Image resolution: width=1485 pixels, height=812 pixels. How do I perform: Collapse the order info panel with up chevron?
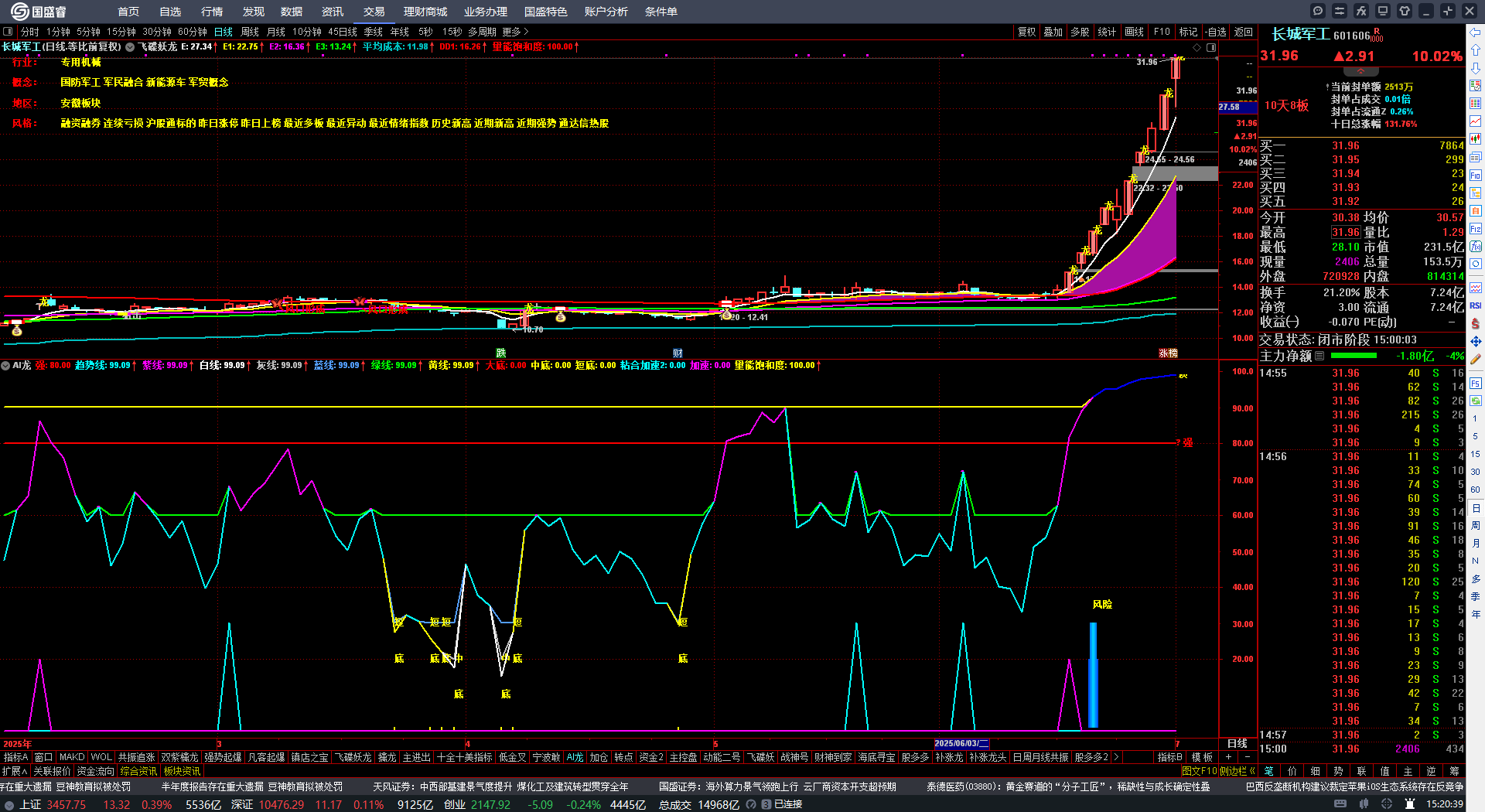coord(1360,71)
